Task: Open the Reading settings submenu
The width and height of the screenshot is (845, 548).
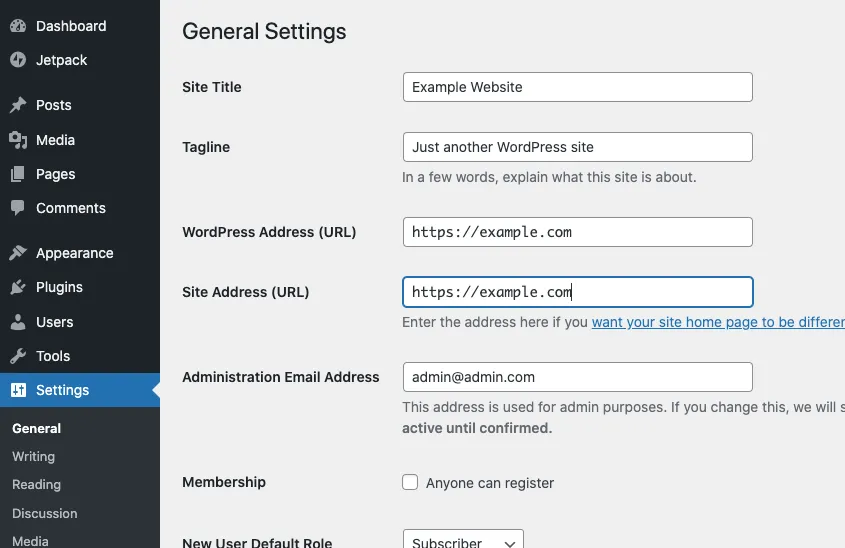Action: [x=37, y=484]
